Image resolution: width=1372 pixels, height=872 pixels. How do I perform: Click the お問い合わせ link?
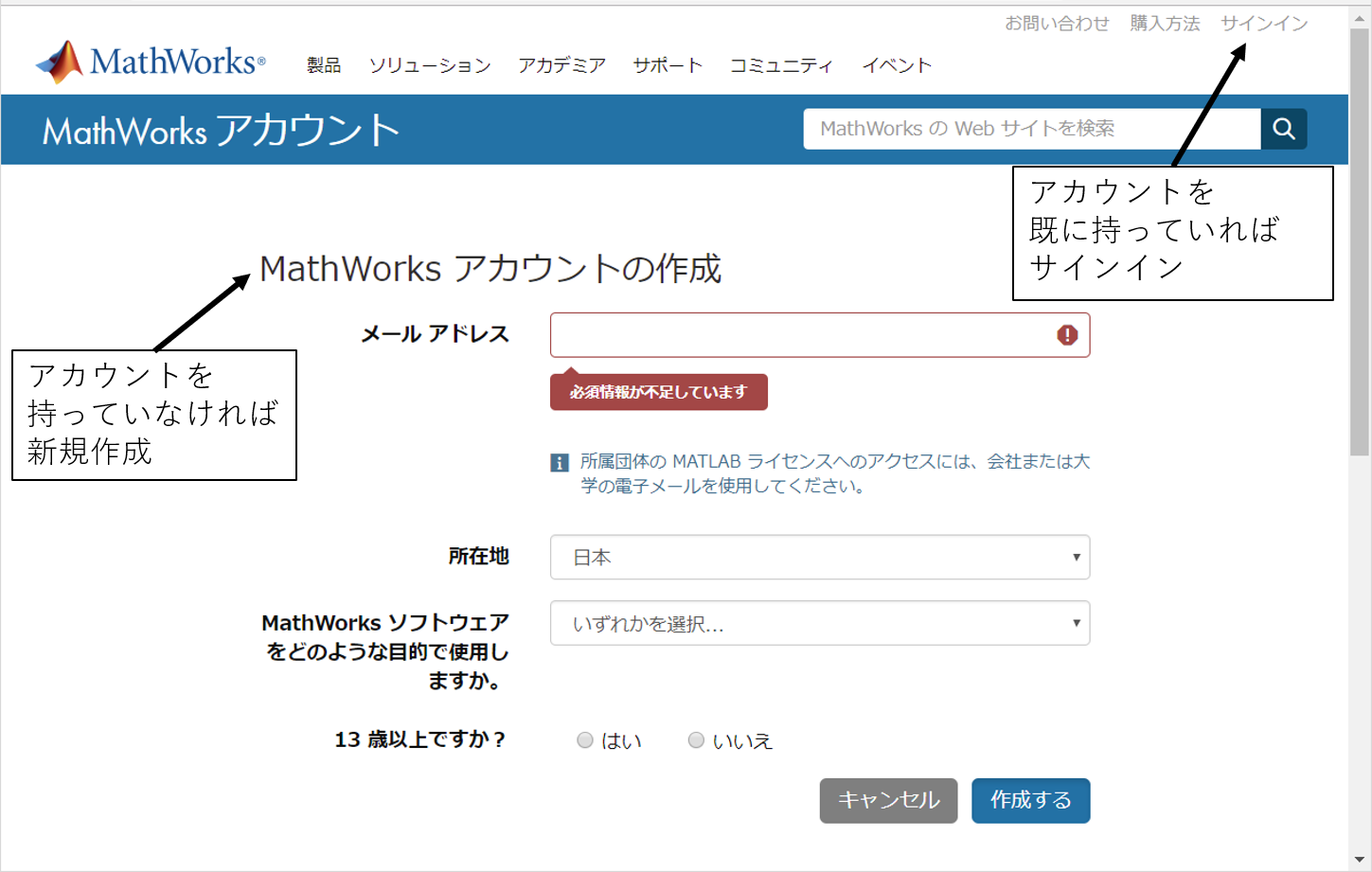1057,24
